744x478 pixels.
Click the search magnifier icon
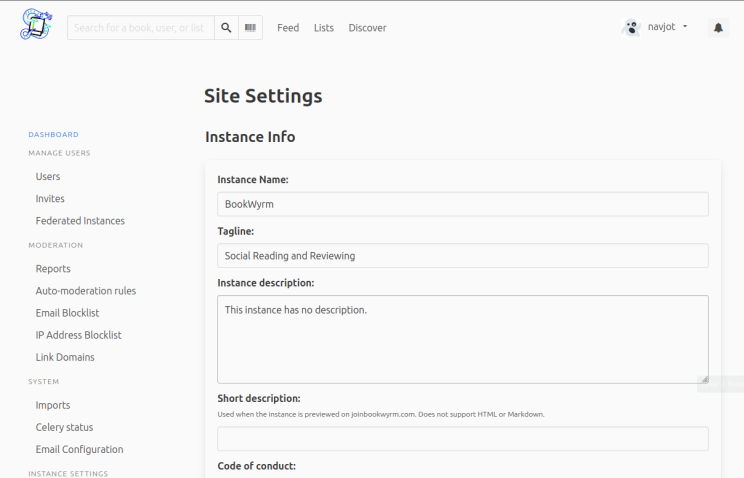click(x=226, y=28)
